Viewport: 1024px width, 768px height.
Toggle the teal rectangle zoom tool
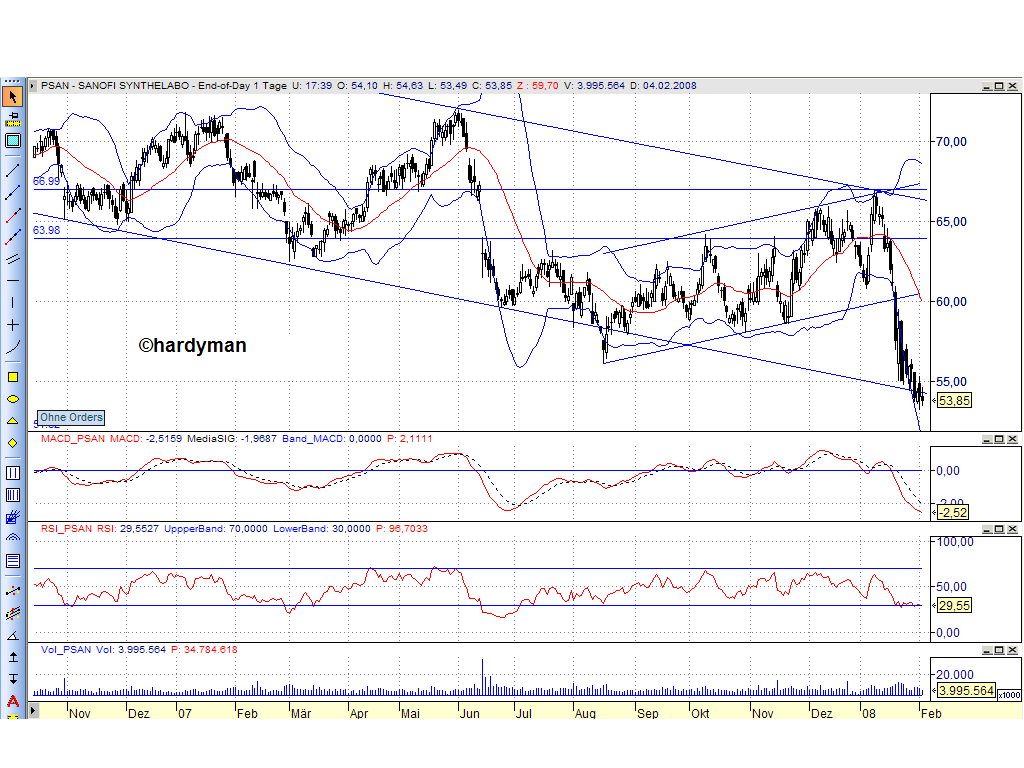(x=12, y=141)
